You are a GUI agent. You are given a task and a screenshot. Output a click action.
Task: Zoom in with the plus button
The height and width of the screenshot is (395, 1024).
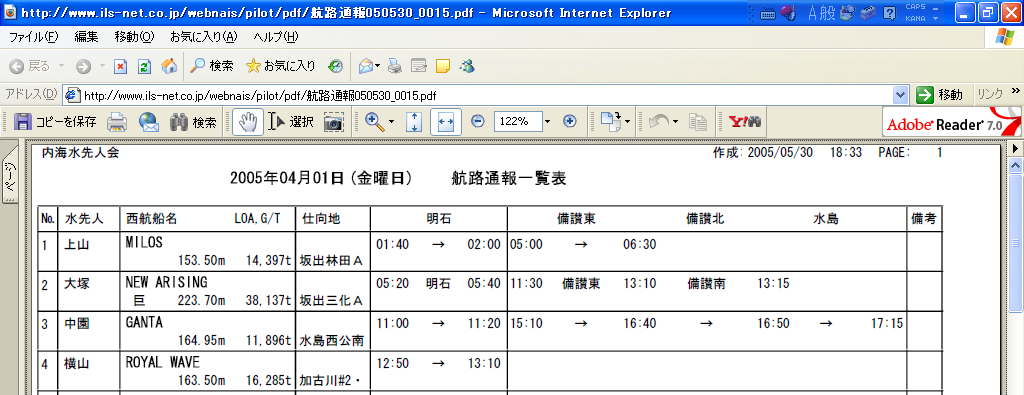coord(569,121)
